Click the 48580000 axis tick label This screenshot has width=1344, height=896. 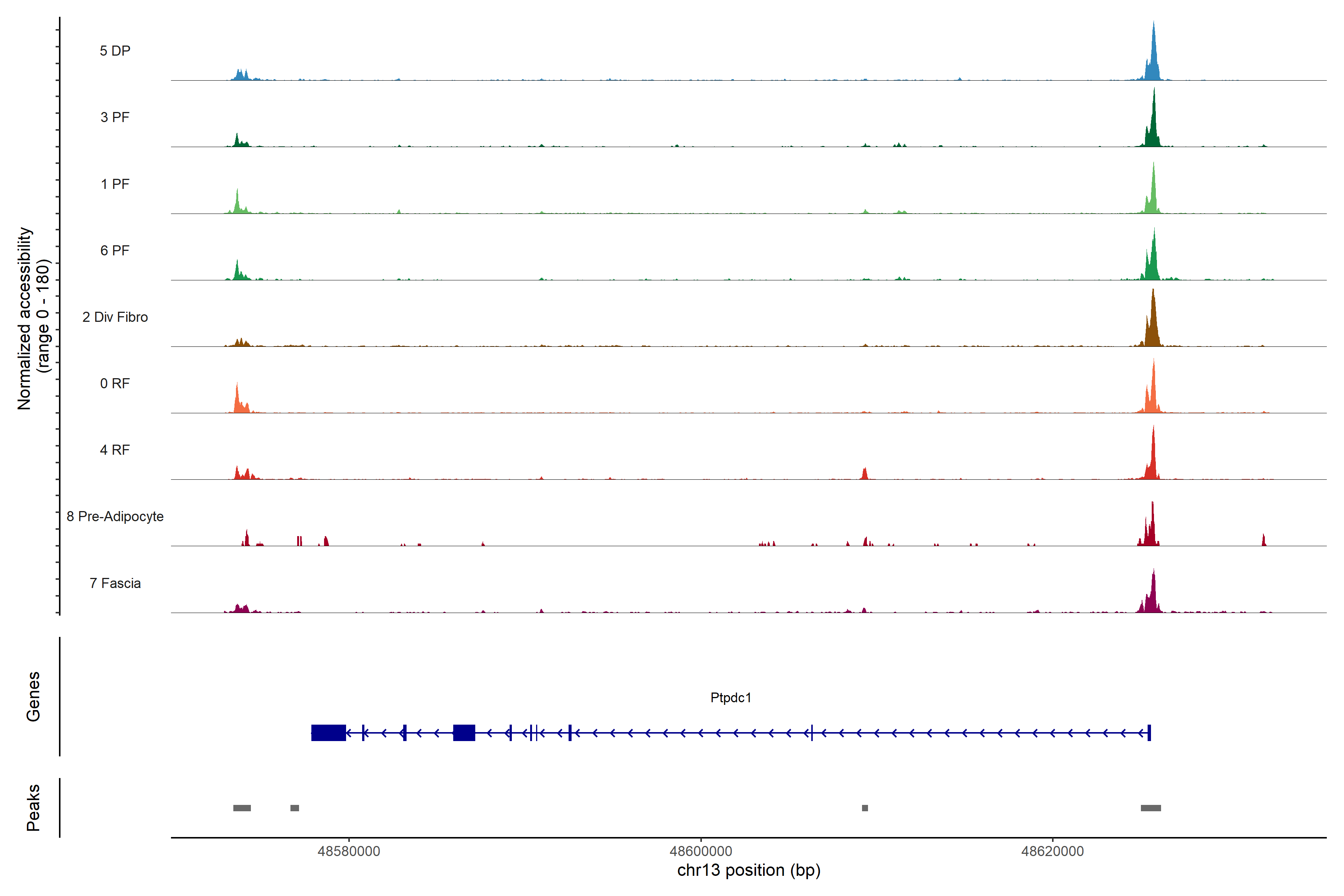click(x=349, y=852)
